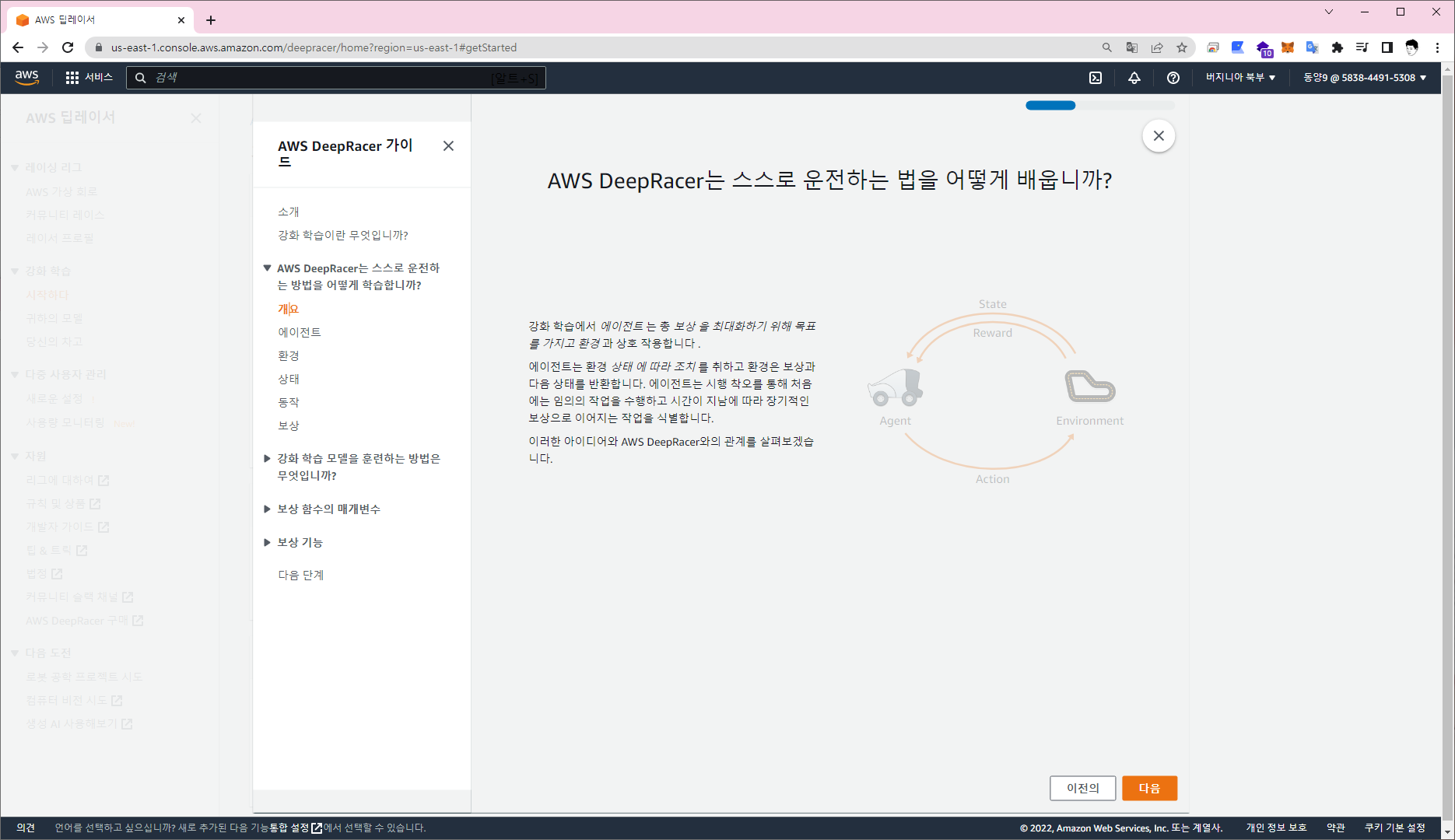Open AWS 가상 회로 sidebar link
The image size is (1455, 840).
tap(61, 191)
